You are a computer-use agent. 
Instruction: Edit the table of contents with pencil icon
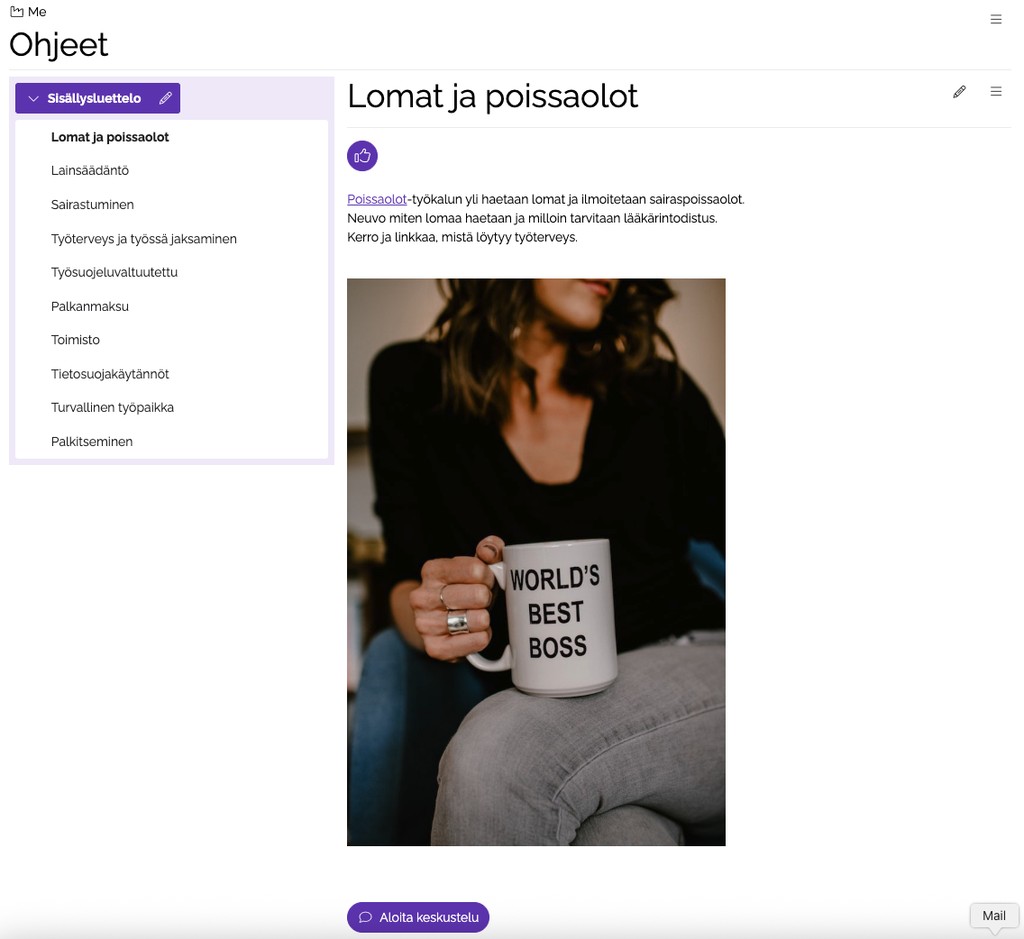[x=165, y=98]
